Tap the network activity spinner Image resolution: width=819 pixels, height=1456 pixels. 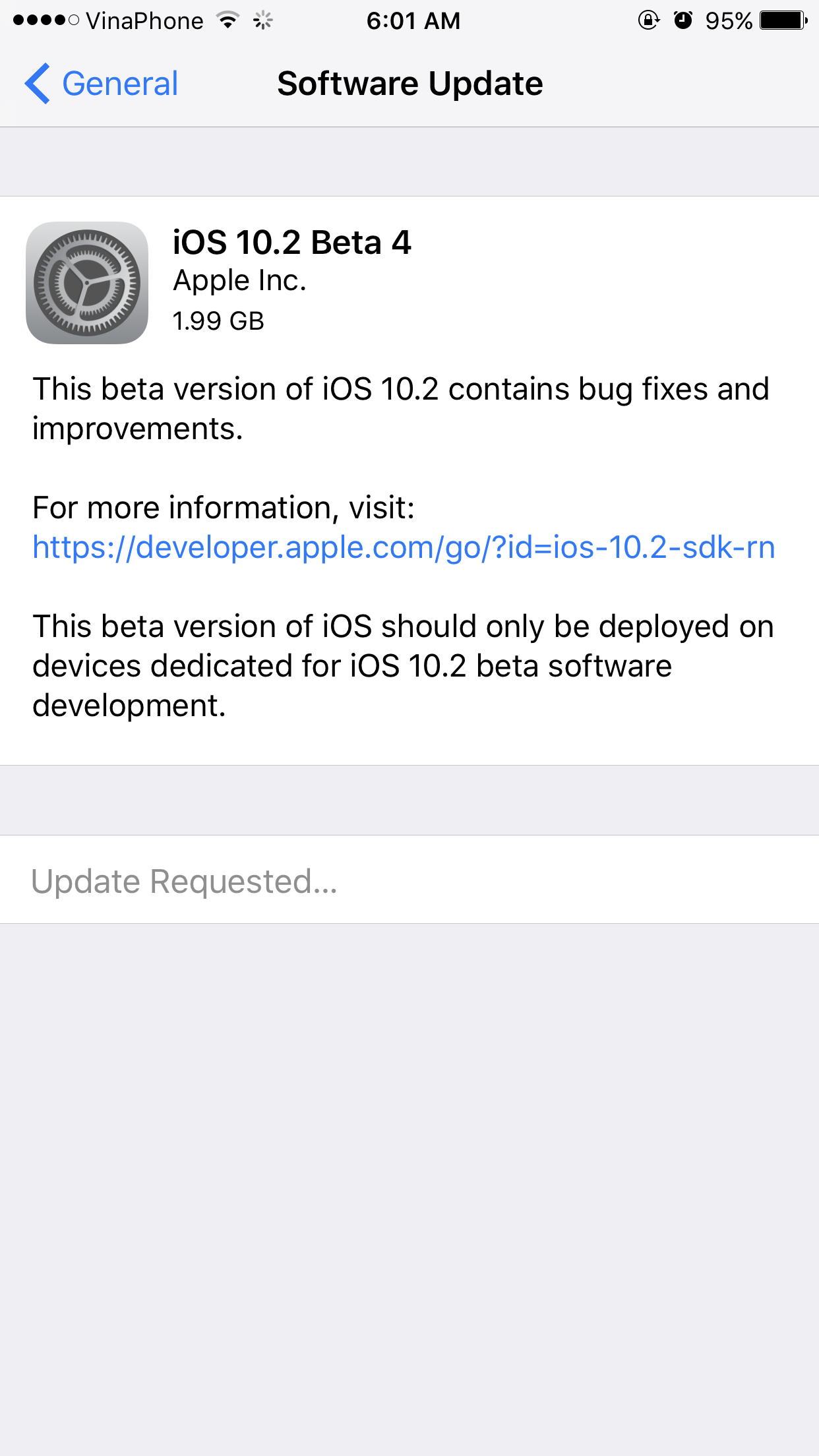pyautogui.click(x=263, y=20)
